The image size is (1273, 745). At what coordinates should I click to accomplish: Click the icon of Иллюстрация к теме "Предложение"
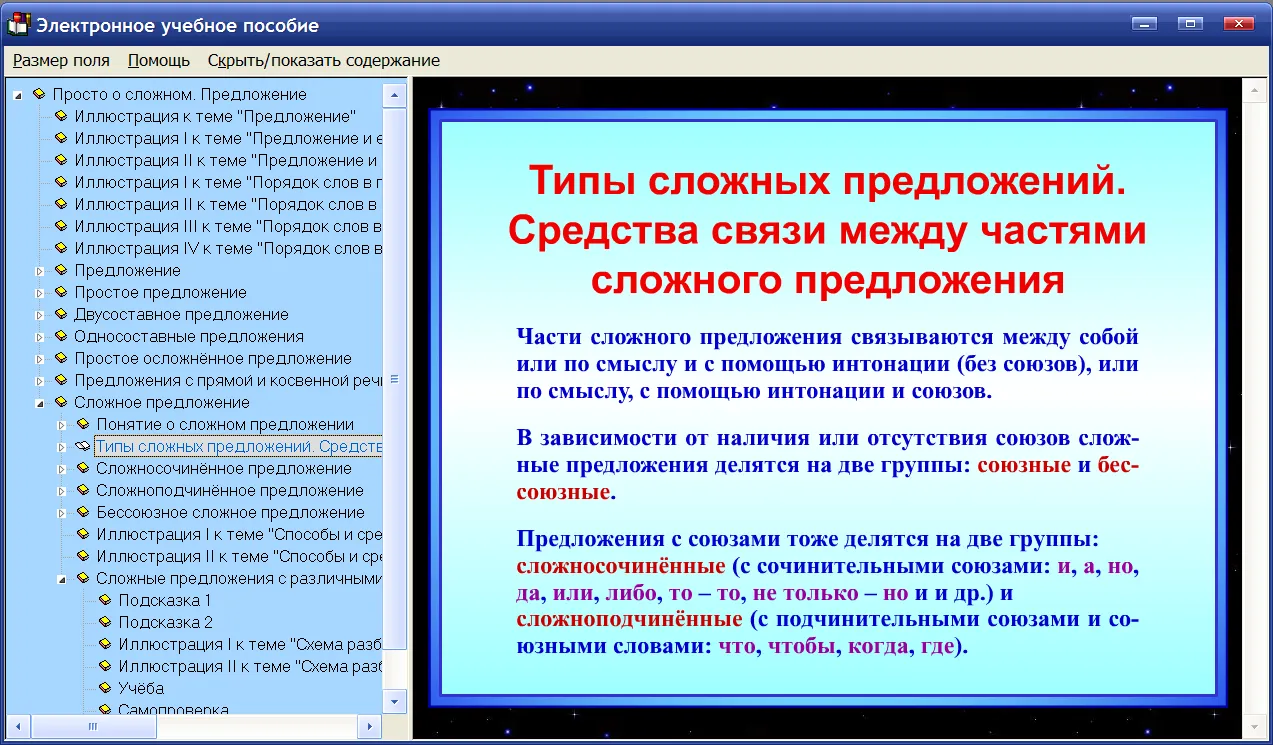point(61,116)
